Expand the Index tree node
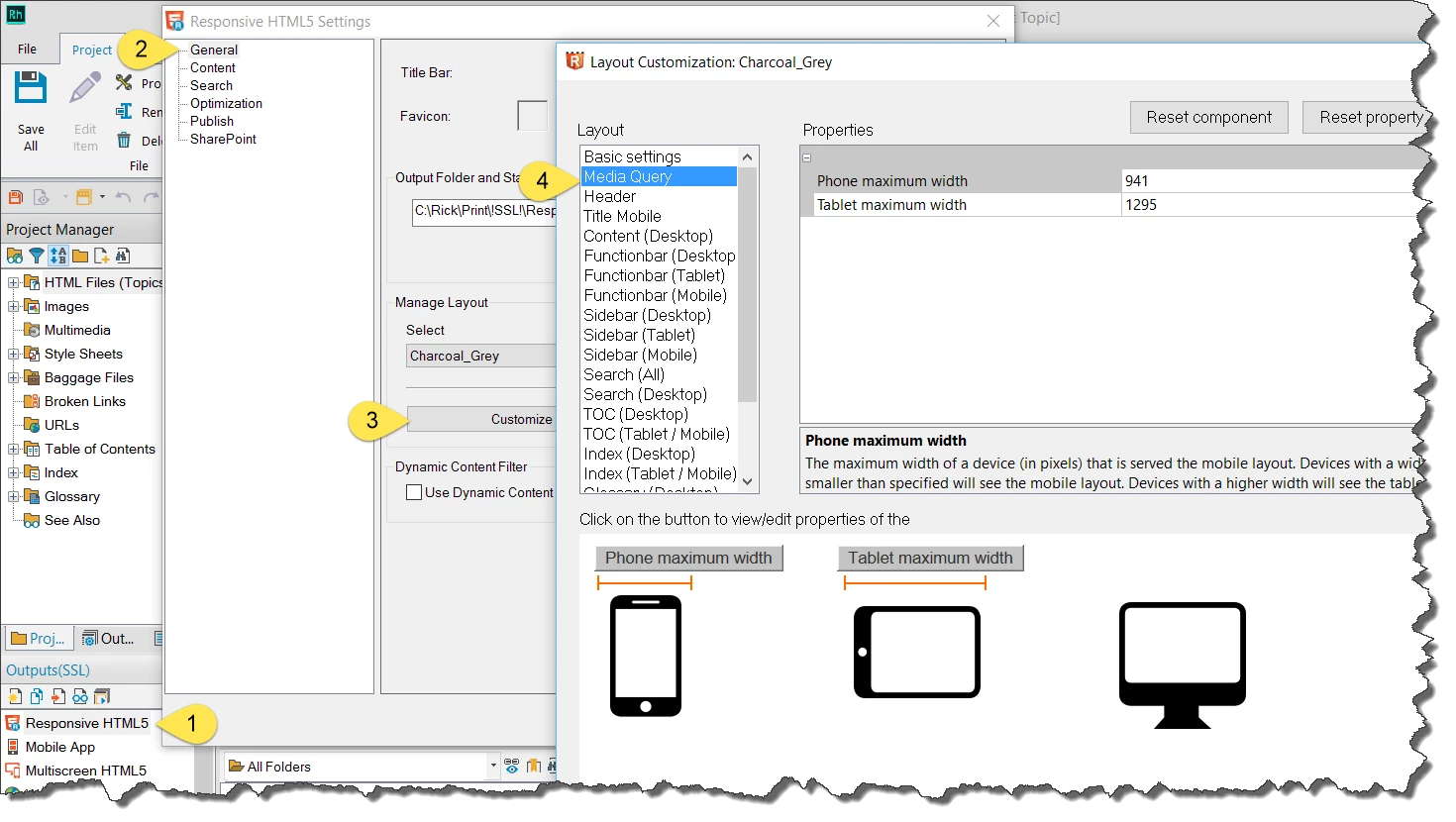This screenshot has height=822, width=1456. tap(14, 472)
